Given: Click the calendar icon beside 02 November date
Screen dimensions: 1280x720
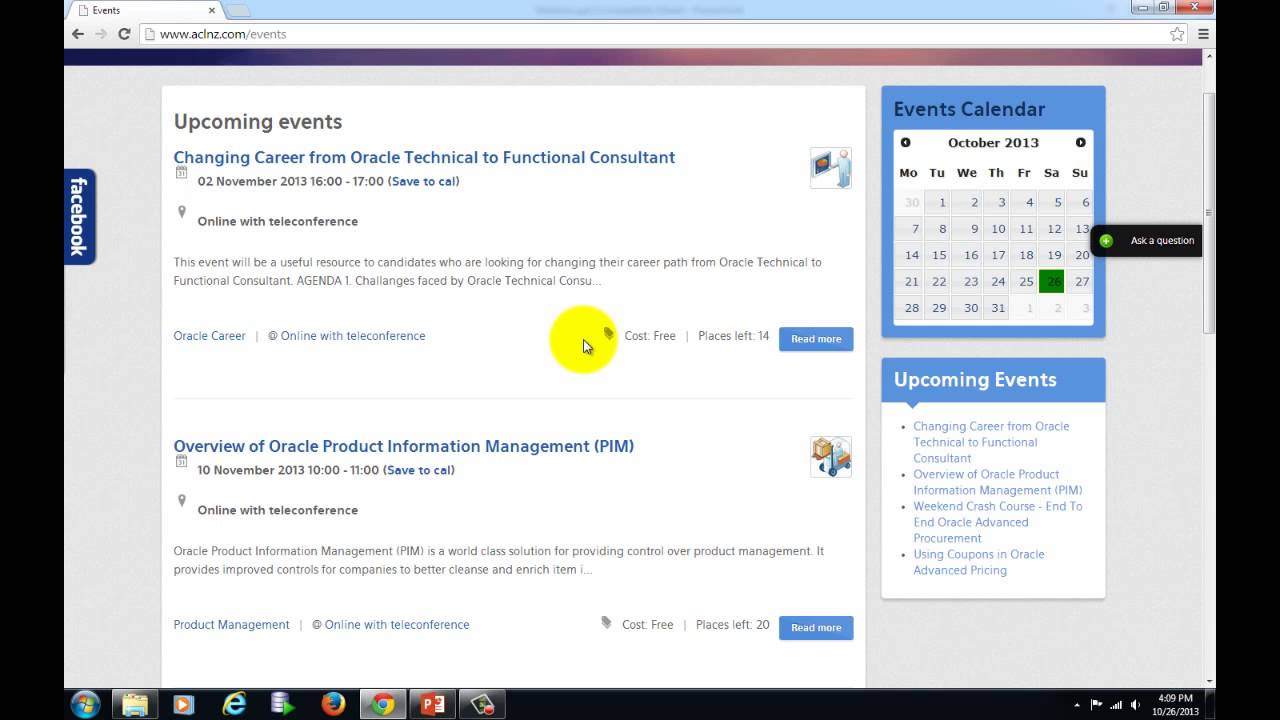Looking at the screenshot, I should pyautogui.click(x=181, y=172).
